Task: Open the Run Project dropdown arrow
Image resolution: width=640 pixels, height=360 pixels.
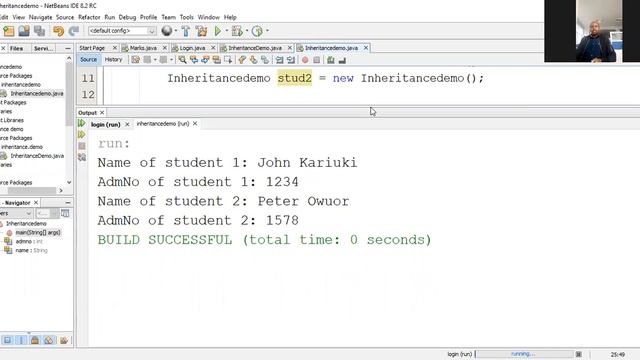Action: 227,31
